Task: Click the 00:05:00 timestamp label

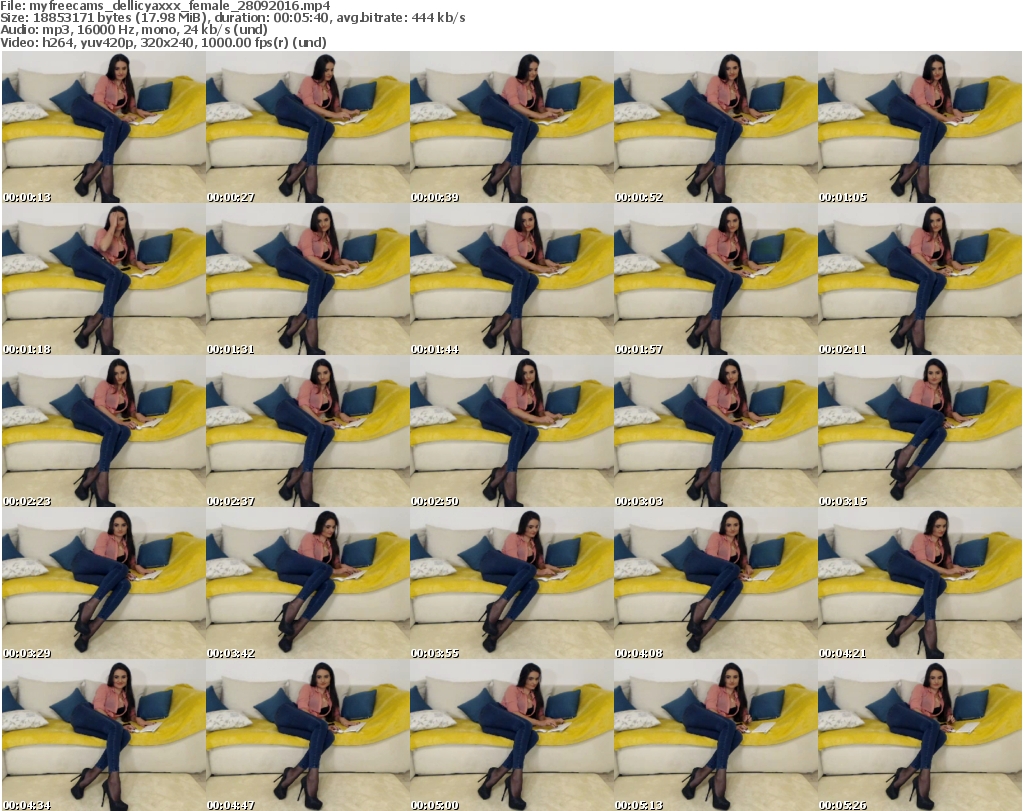Action: click(435, 805)
